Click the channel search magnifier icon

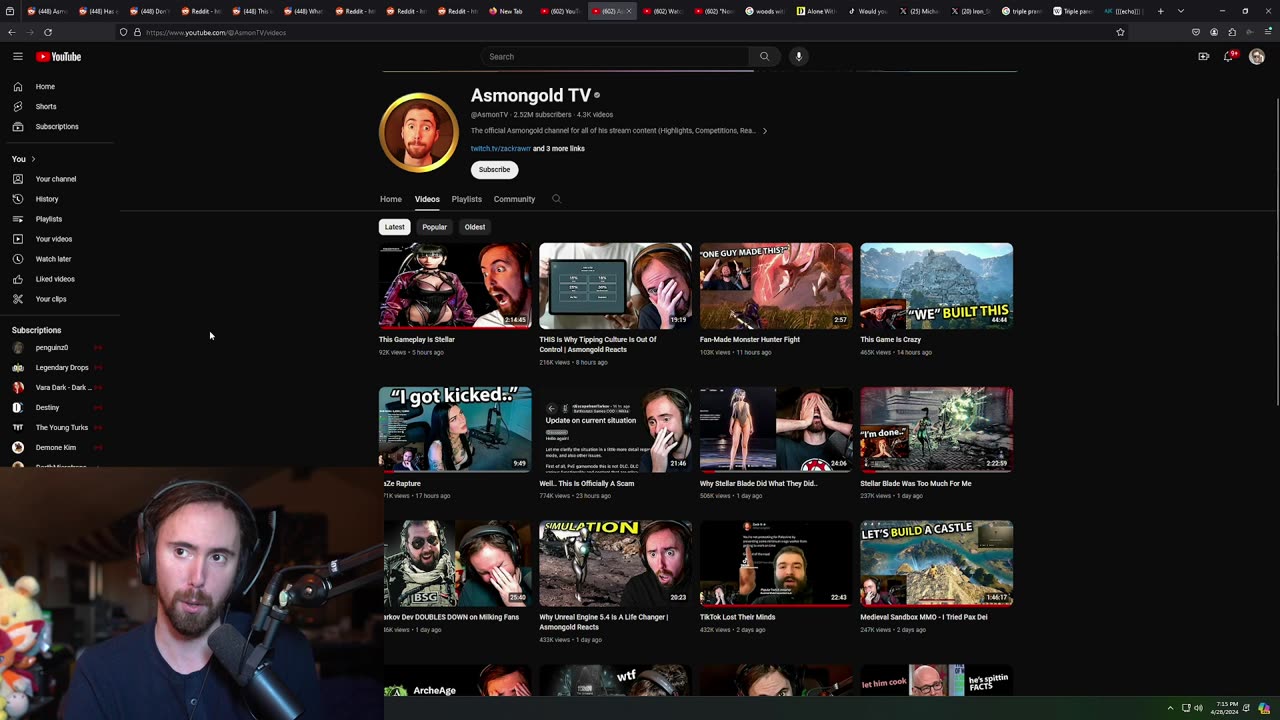click(x=557, y=199)
